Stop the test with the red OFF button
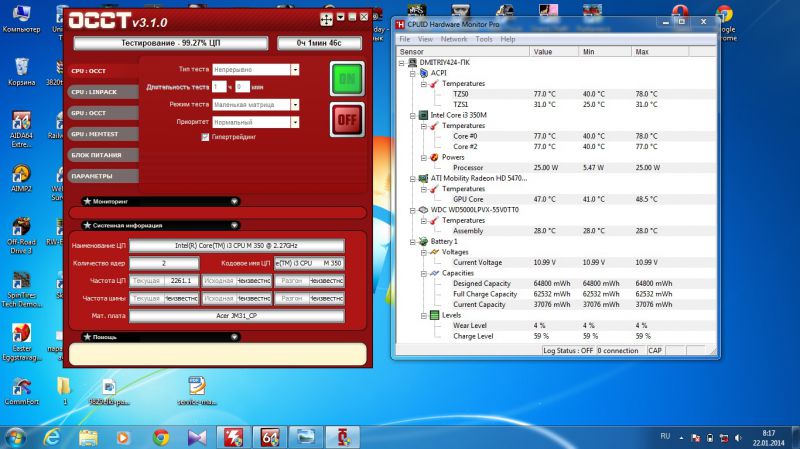 tap(347, 120)
